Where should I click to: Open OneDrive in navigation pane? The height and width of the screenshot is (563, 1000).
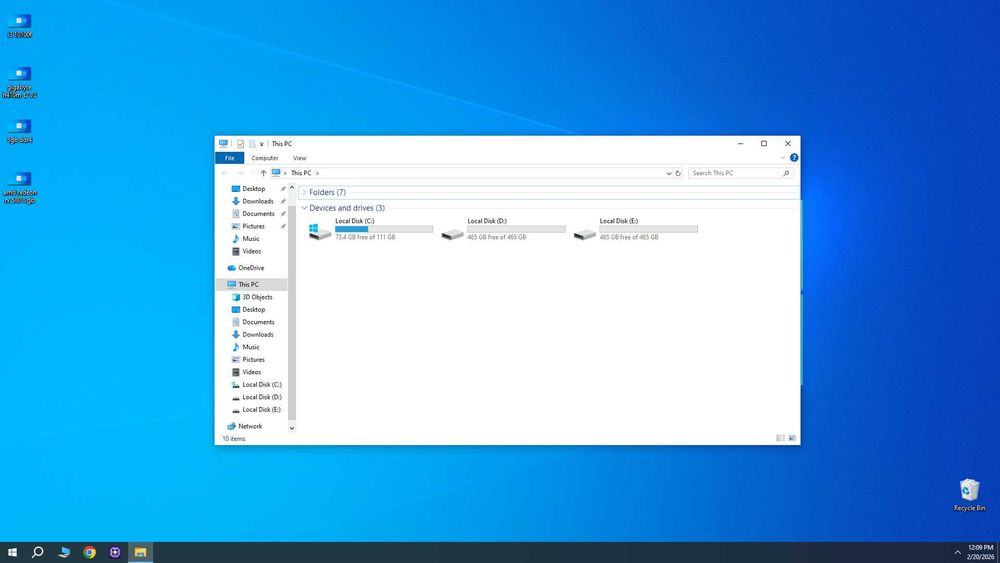click(x=251, y=268)
